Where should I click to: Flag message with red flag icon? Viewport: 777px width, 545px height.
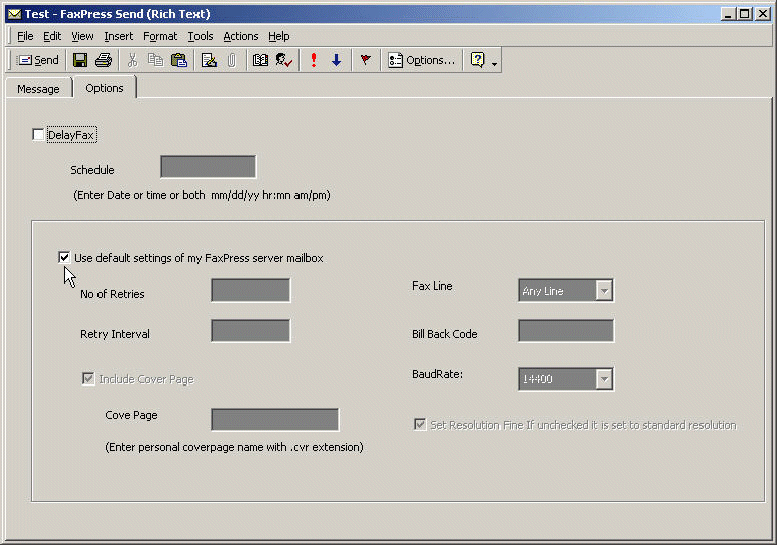point(366,60)
